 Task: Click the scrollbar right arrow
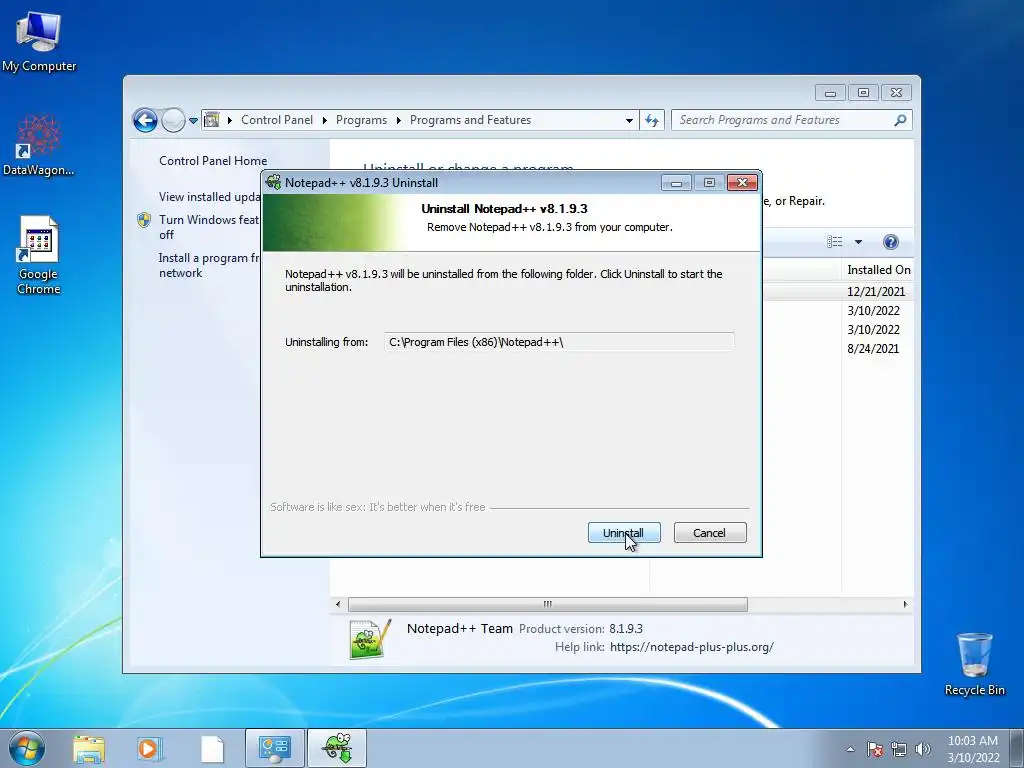[x=905, y=604]
